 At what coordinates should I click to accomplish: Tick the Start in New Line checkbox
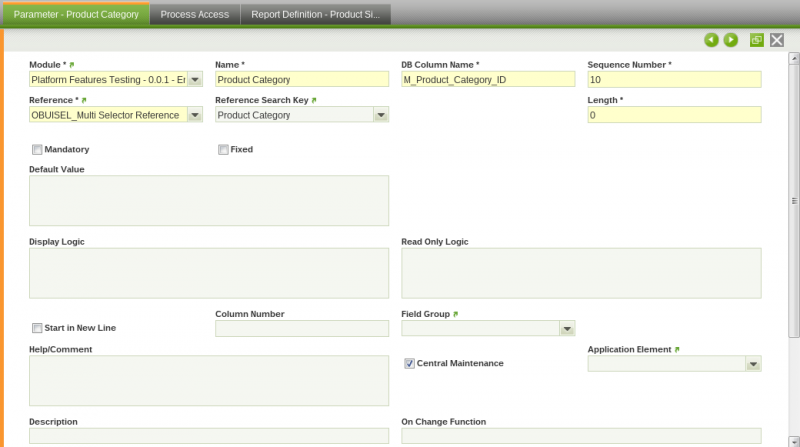click(x=37, y=328)
